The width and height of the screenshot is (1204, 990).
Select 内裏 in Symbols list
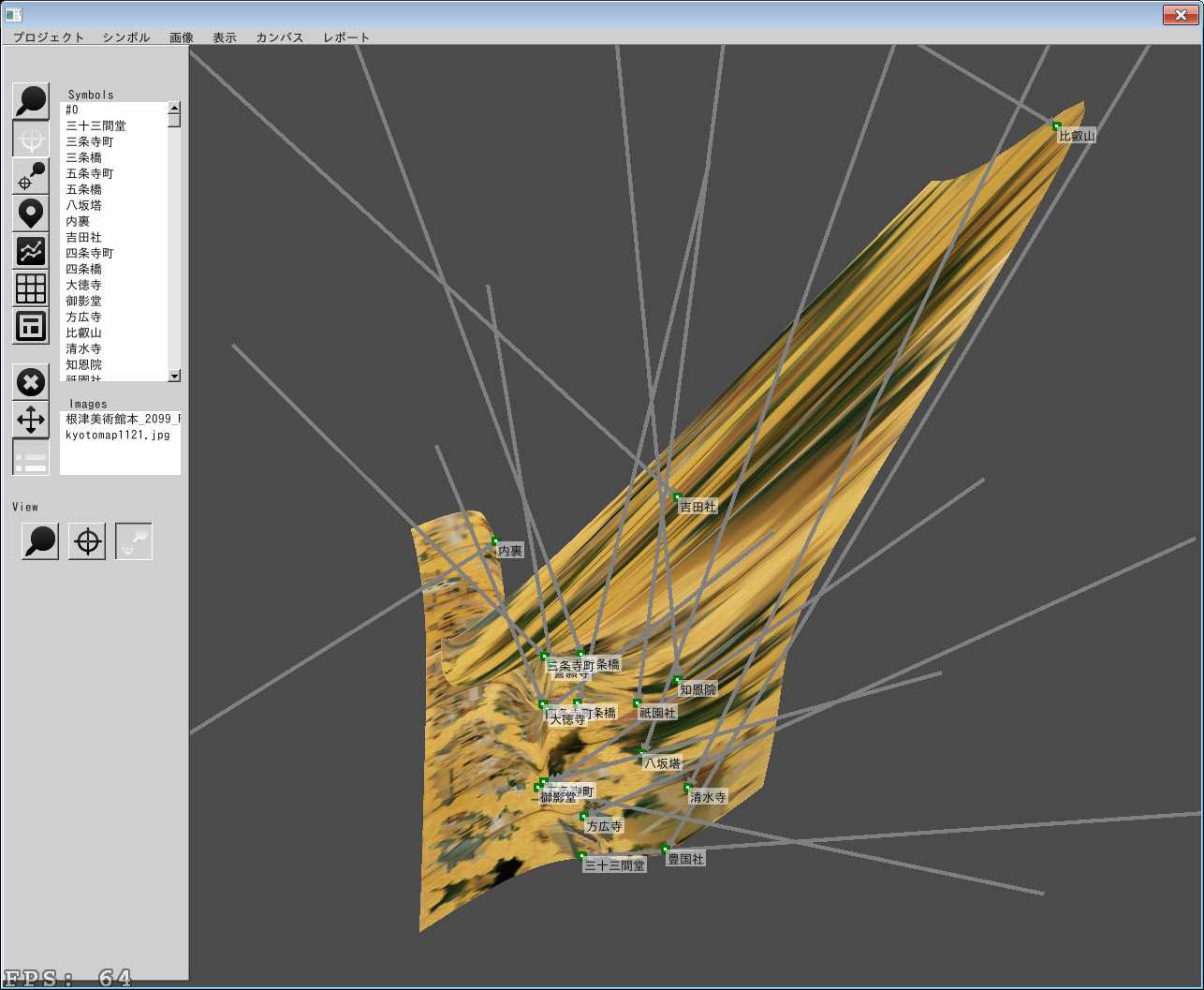point(114,221)
